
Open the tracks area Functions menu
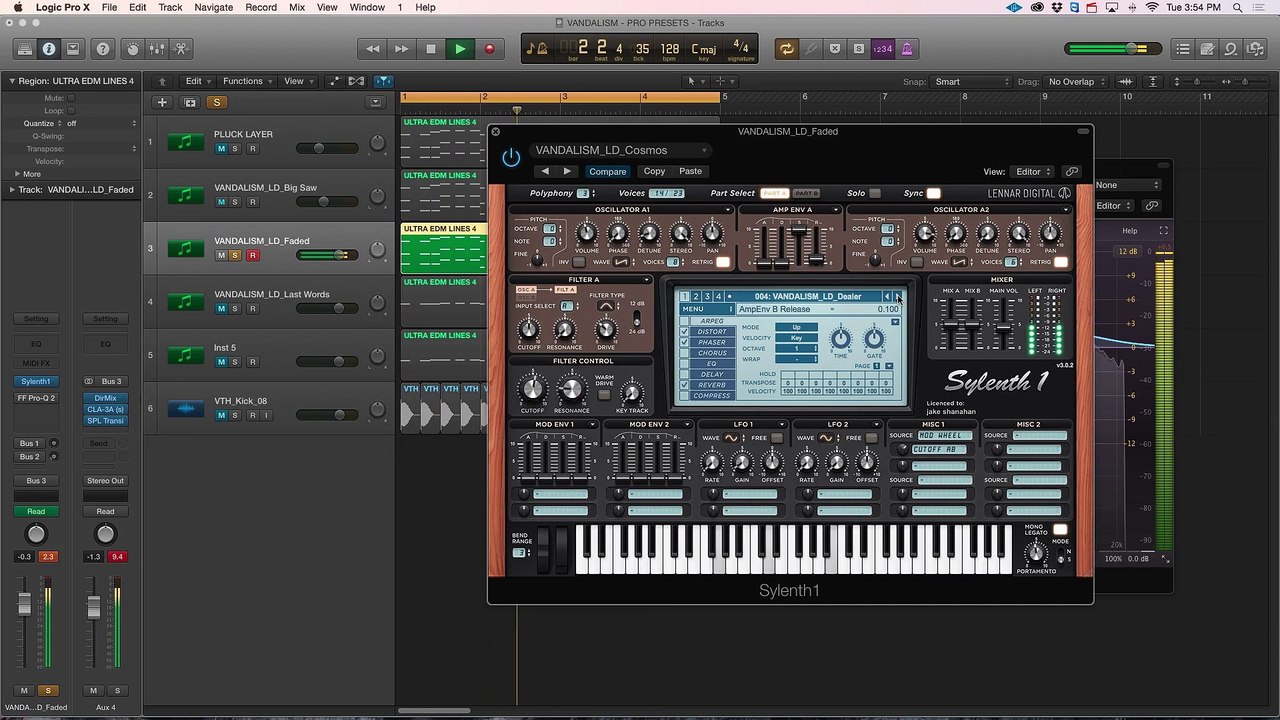coord(247,81)
